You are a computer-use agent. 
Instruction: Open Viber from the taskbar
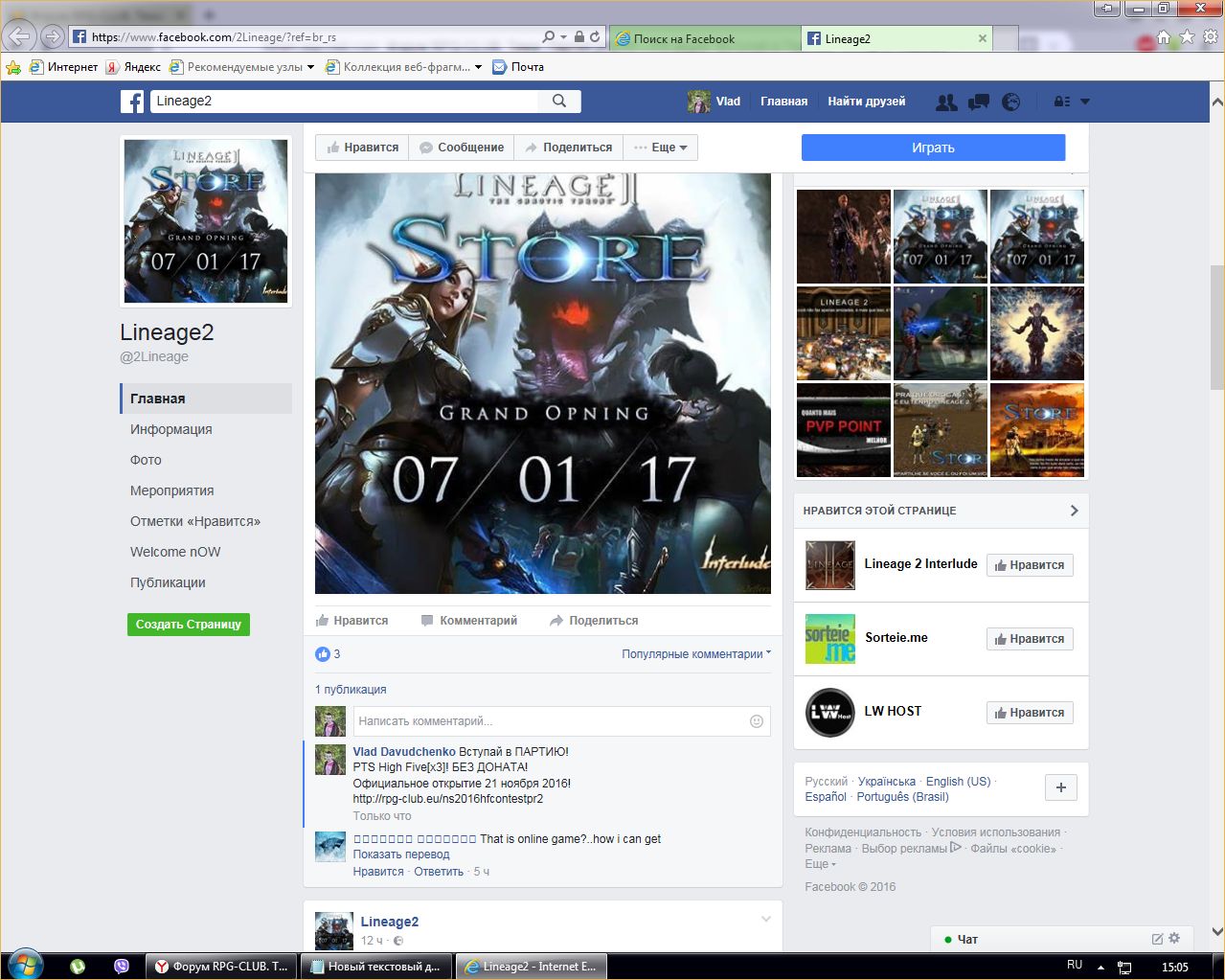click(122, 967)
